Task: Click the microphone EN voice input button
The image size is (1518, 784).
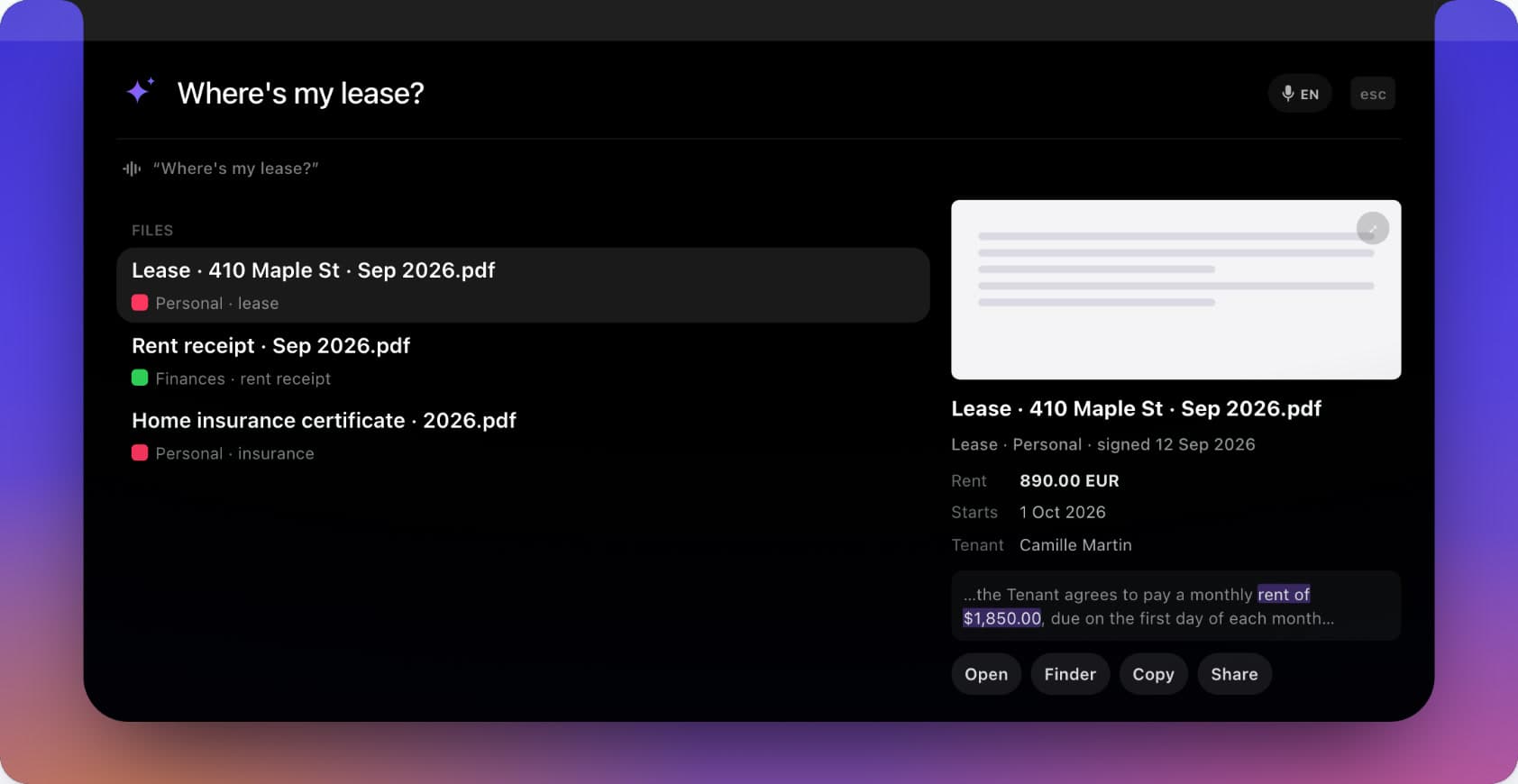Action: [1300, 94]
